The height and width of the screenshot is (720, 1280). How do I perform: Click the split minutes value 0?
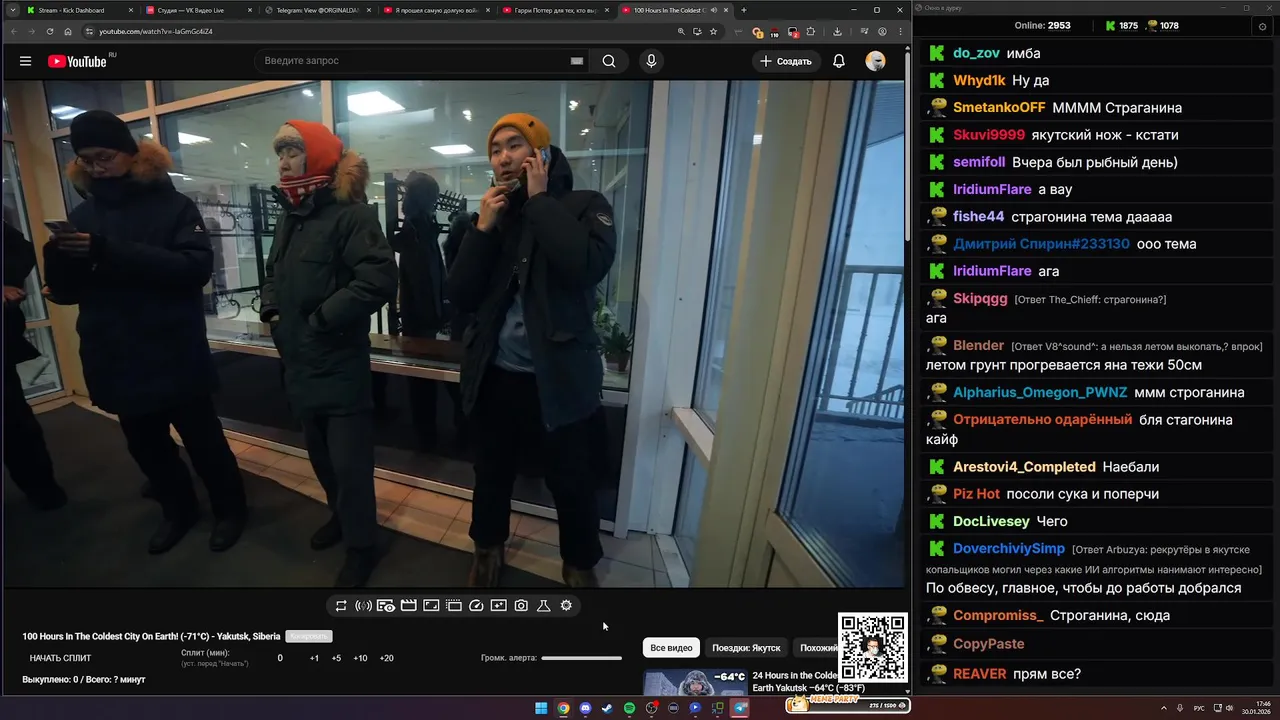point(280,658)
